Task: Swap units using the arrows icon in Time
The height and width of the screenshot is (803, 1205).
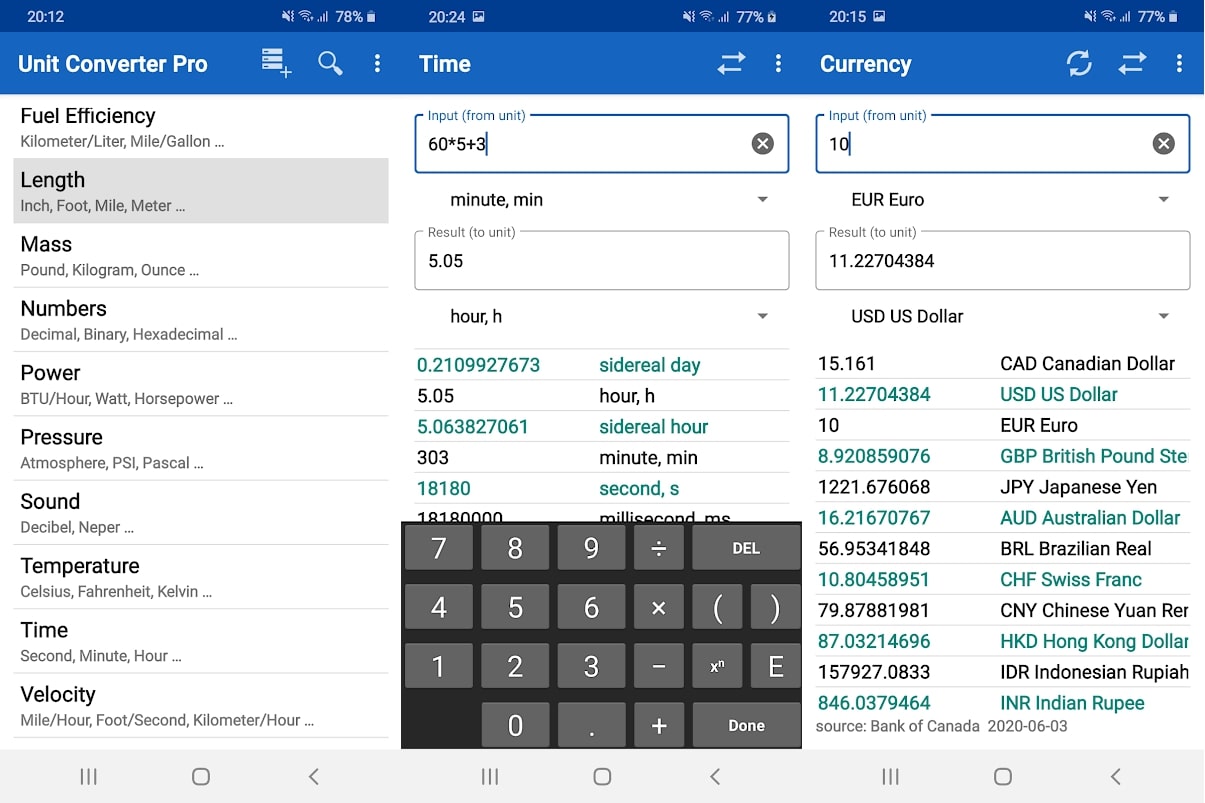Action: [730, 63]
